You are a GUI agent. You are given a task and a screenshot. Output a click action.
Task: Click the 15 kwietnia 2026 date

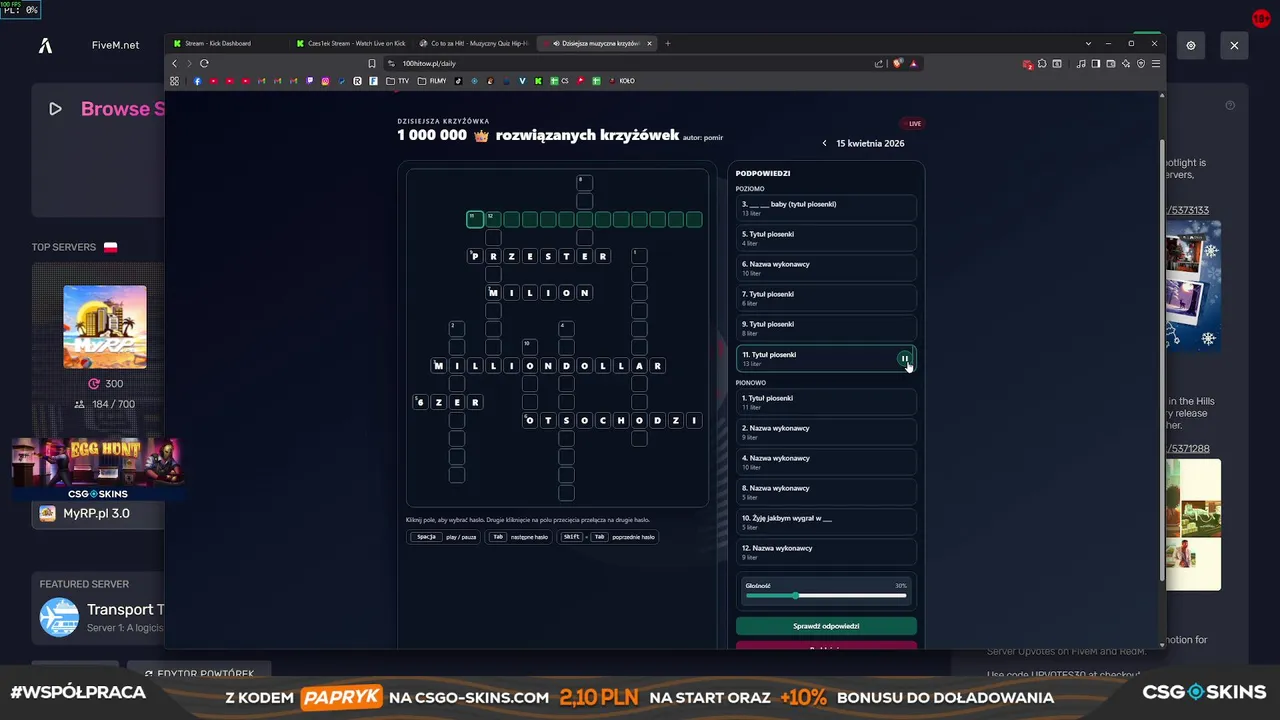870,144
